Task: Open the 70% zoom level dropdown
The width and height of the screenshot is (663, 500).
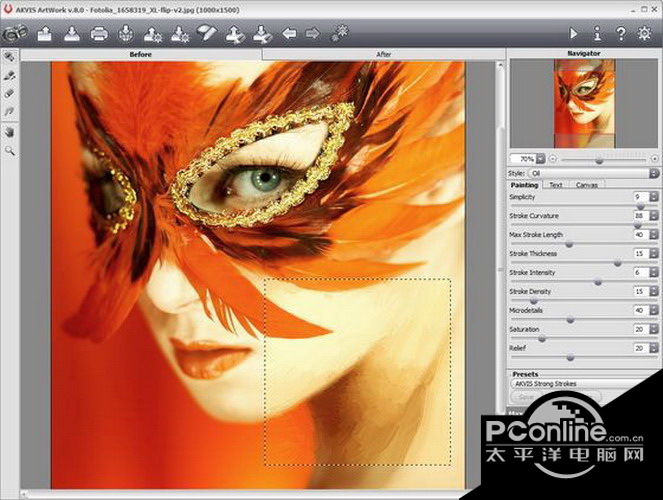Action: [541, 158]
